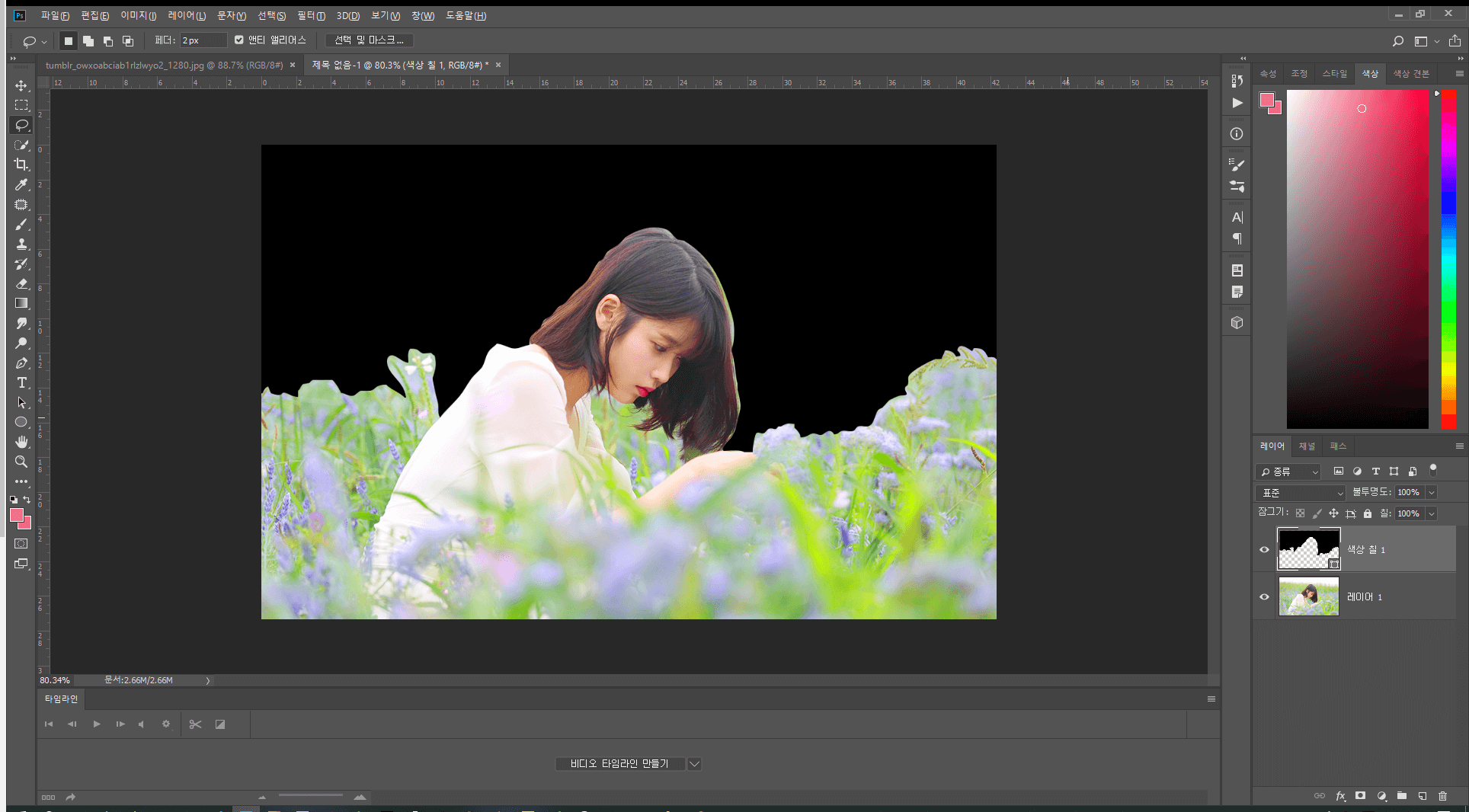
Task: Select the Horizontal Type tool
Action: click(x=21, y=382)
